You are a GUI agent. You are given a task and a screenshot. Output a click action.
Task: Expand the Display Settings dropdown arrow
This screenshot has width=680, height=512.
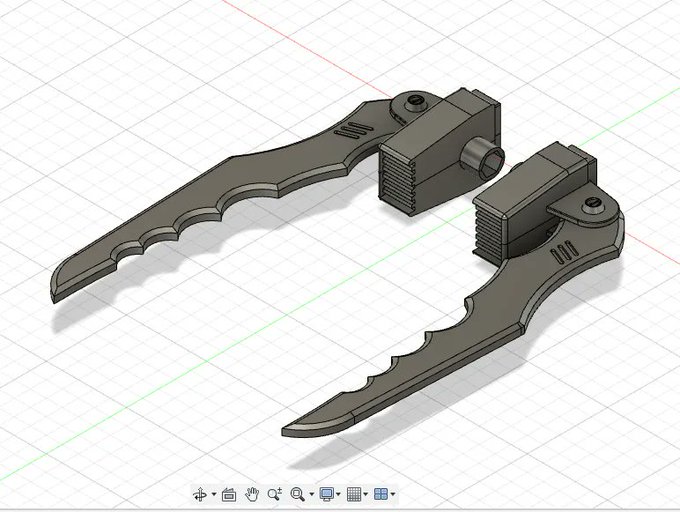pyautogui.click(x=338, y=494)
